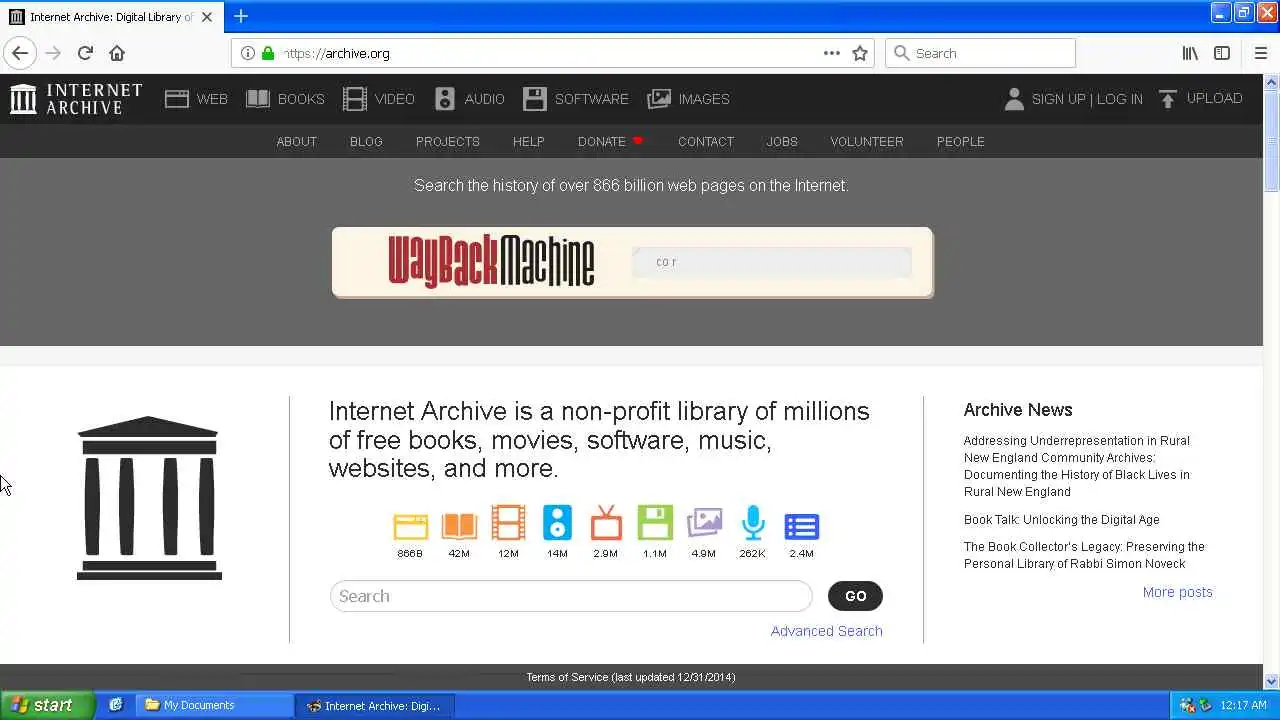1280x720 pixels.
Task: Open Advanced Search link
Action: coord(826,631)
